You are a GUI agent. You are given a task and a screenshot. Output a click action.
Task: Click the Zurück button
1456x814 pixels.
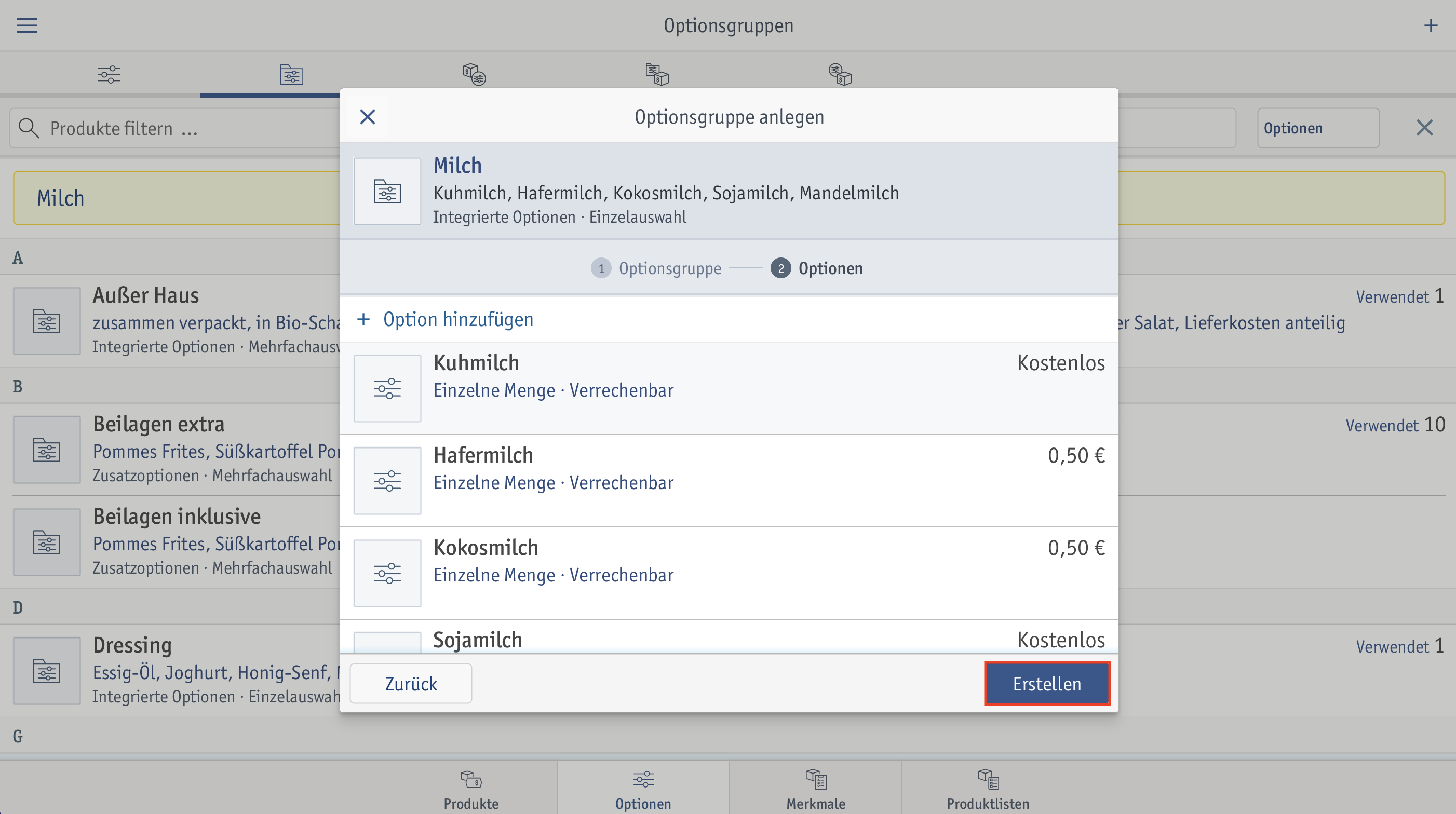[x=411, y=684]
